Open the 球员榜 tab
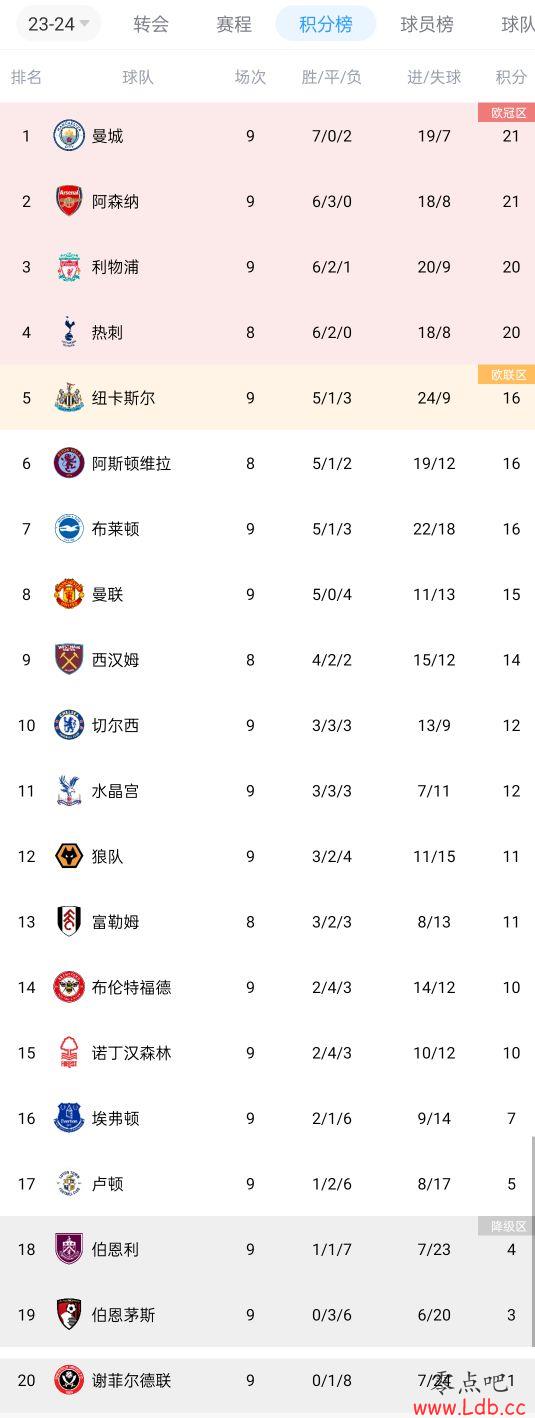Viewport: 535px width, 1418px height. tap(427, 24)
